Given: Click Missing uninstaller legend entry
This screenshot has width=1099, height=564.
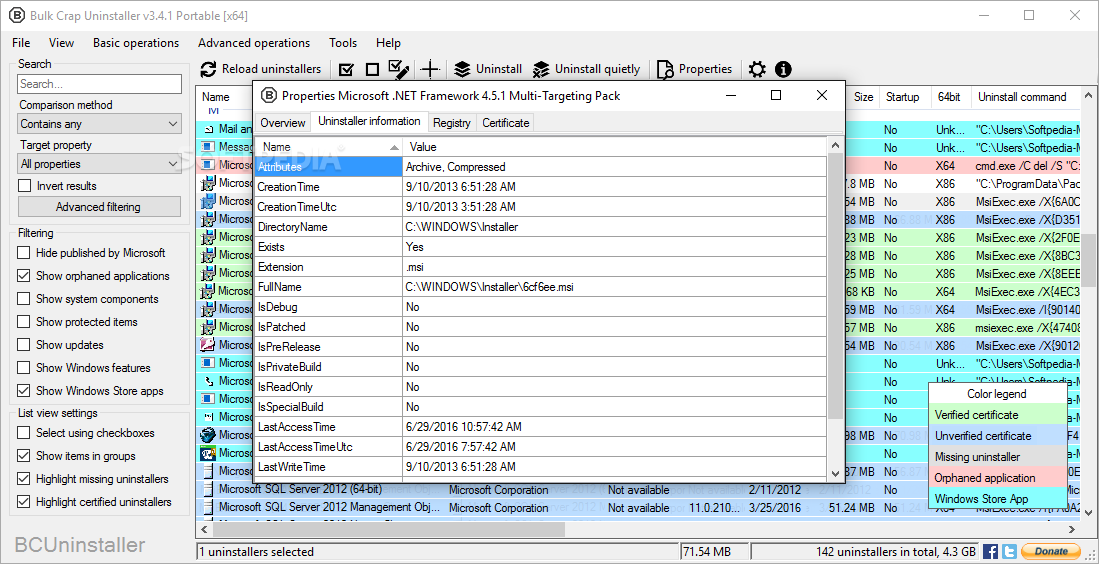Looking at the screenshot, I should (997, 457).
